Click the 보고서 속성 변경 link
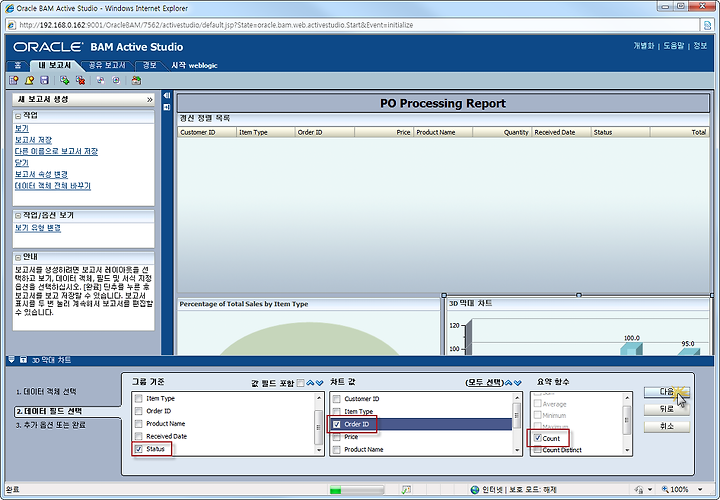The width and height of the screenshot is (720, 500). pos(41,174)
